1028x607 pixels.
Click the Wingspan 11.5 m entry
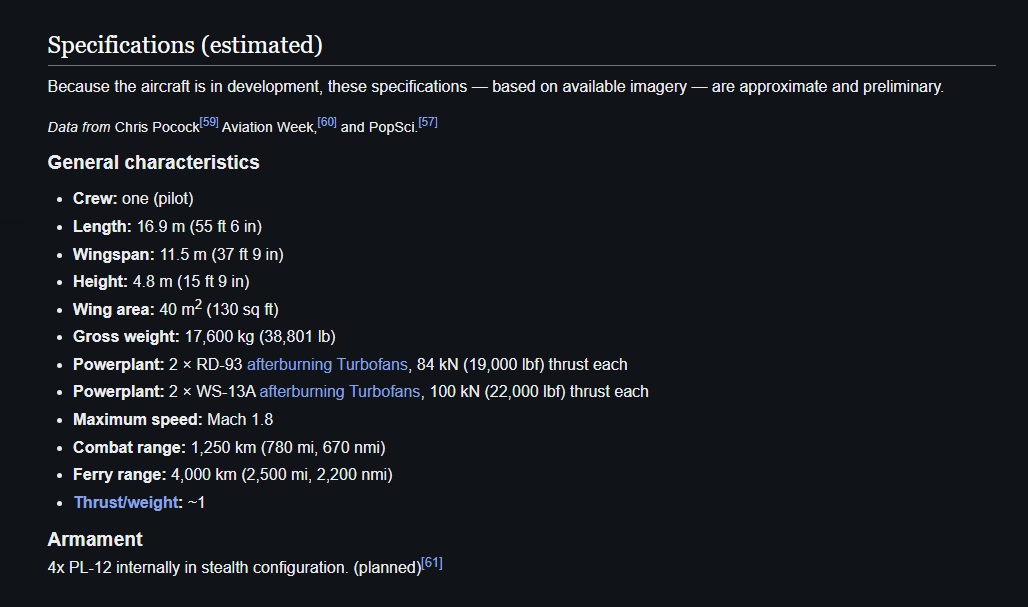(178, 254)
